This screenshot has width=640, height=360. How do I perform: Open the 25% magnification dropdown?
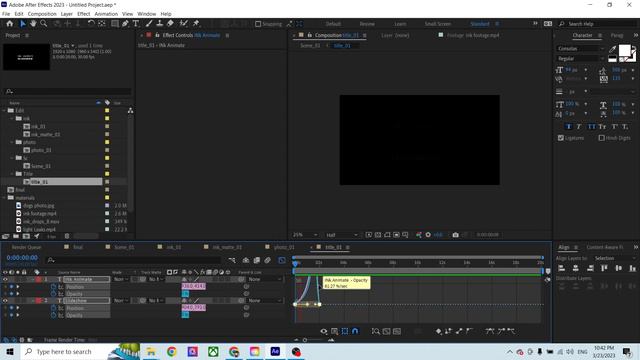(x=304, y=235)
